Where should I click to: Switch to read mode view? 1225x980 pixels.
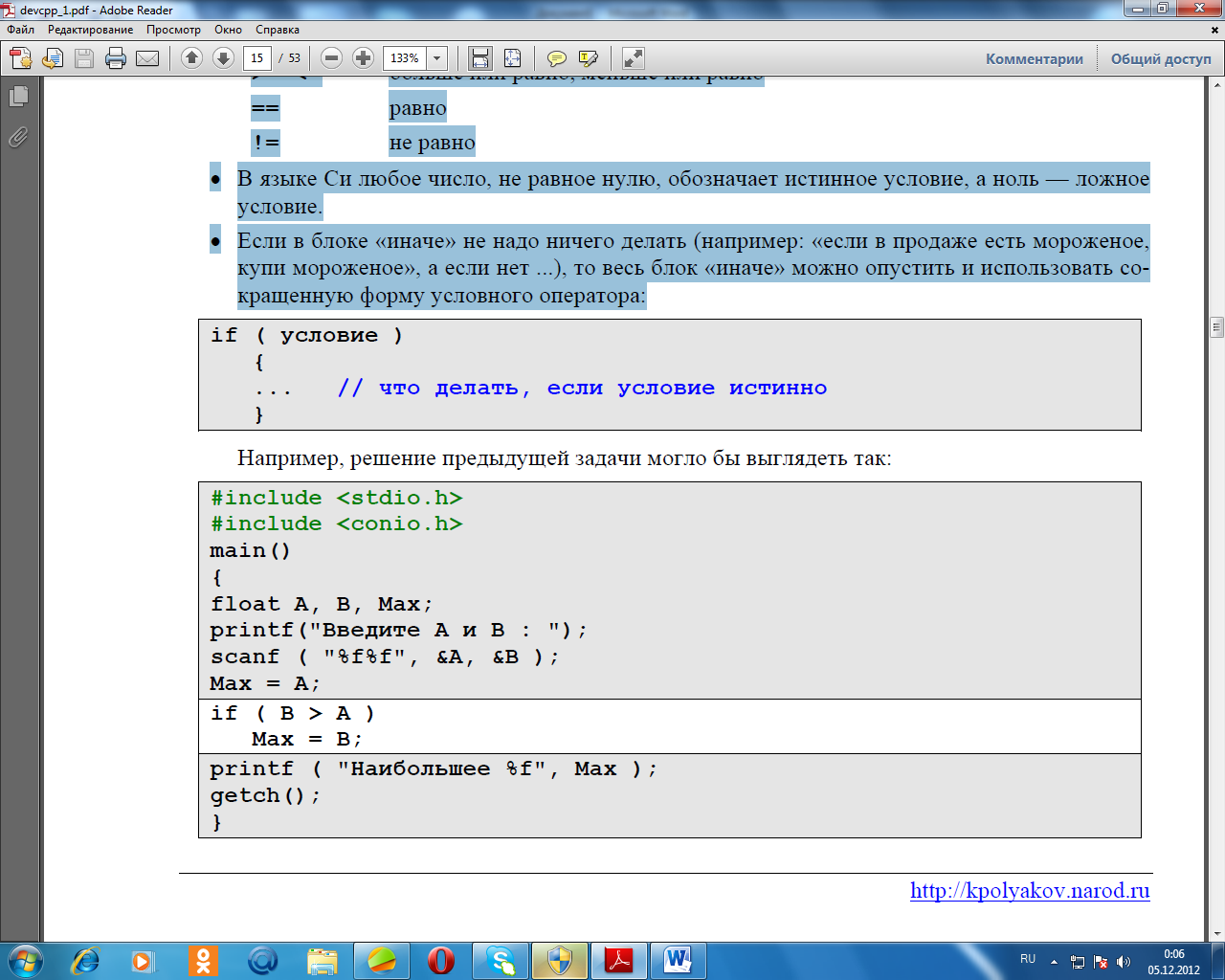tap(633, 58)
